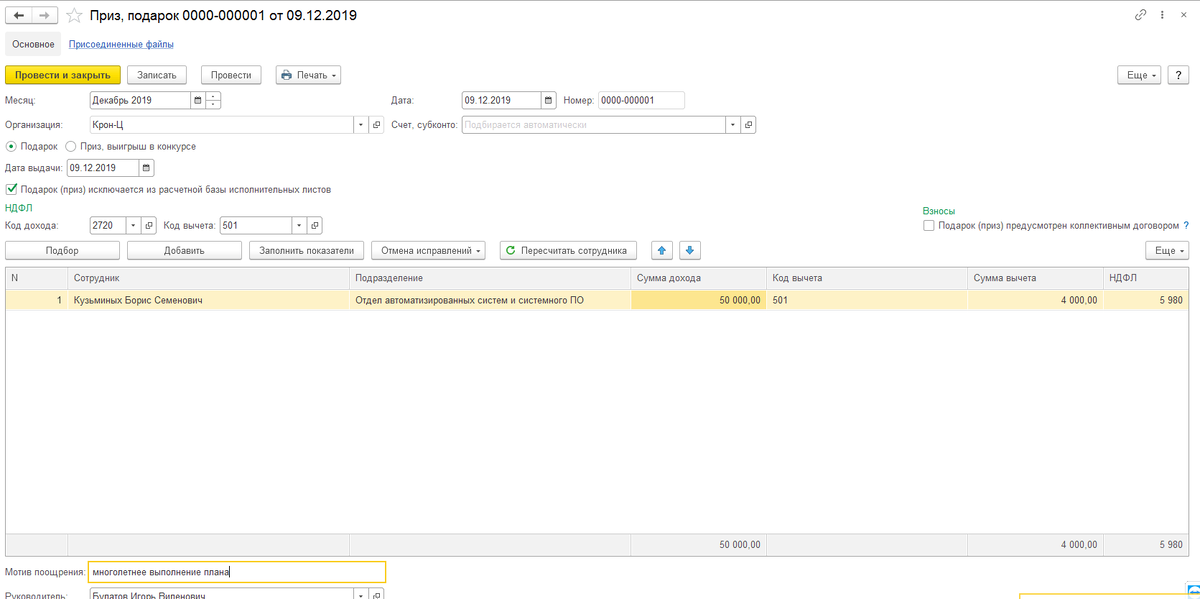
Task: Open Счет, субконто record icon
Action: pyautogui.click(x=749, y=125)
